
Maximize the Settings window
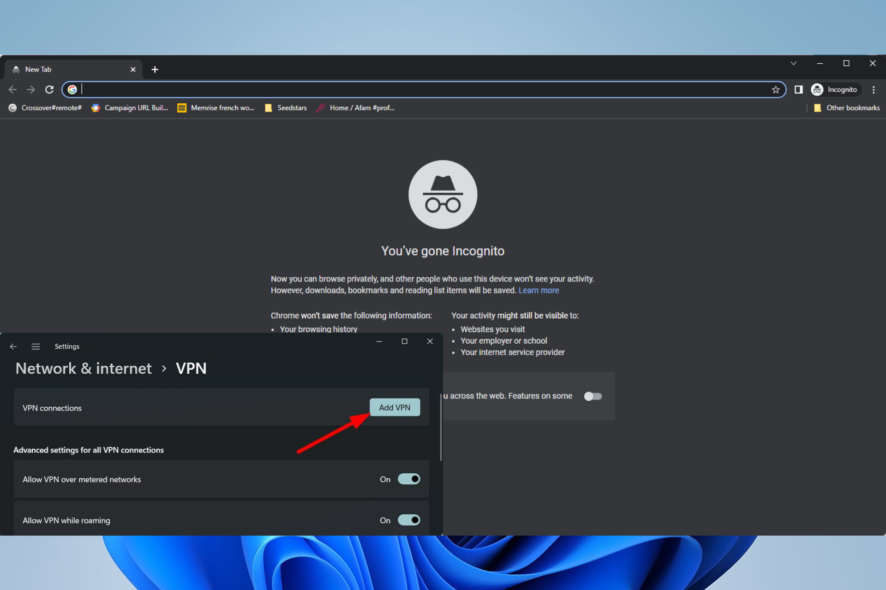[405, 341]
